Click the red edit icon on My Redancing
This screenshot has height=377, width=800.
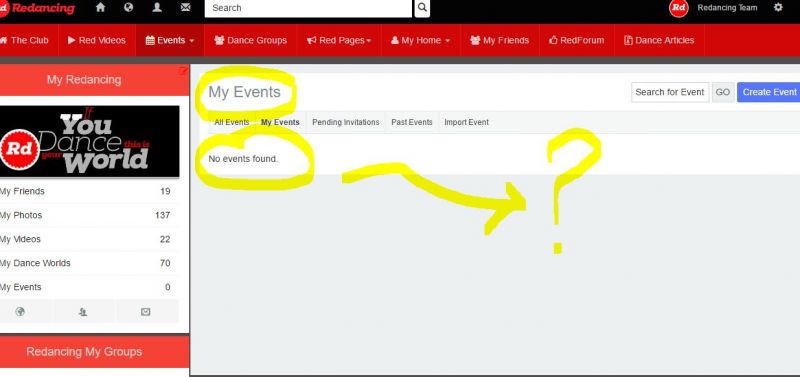(x=183, y=70)
